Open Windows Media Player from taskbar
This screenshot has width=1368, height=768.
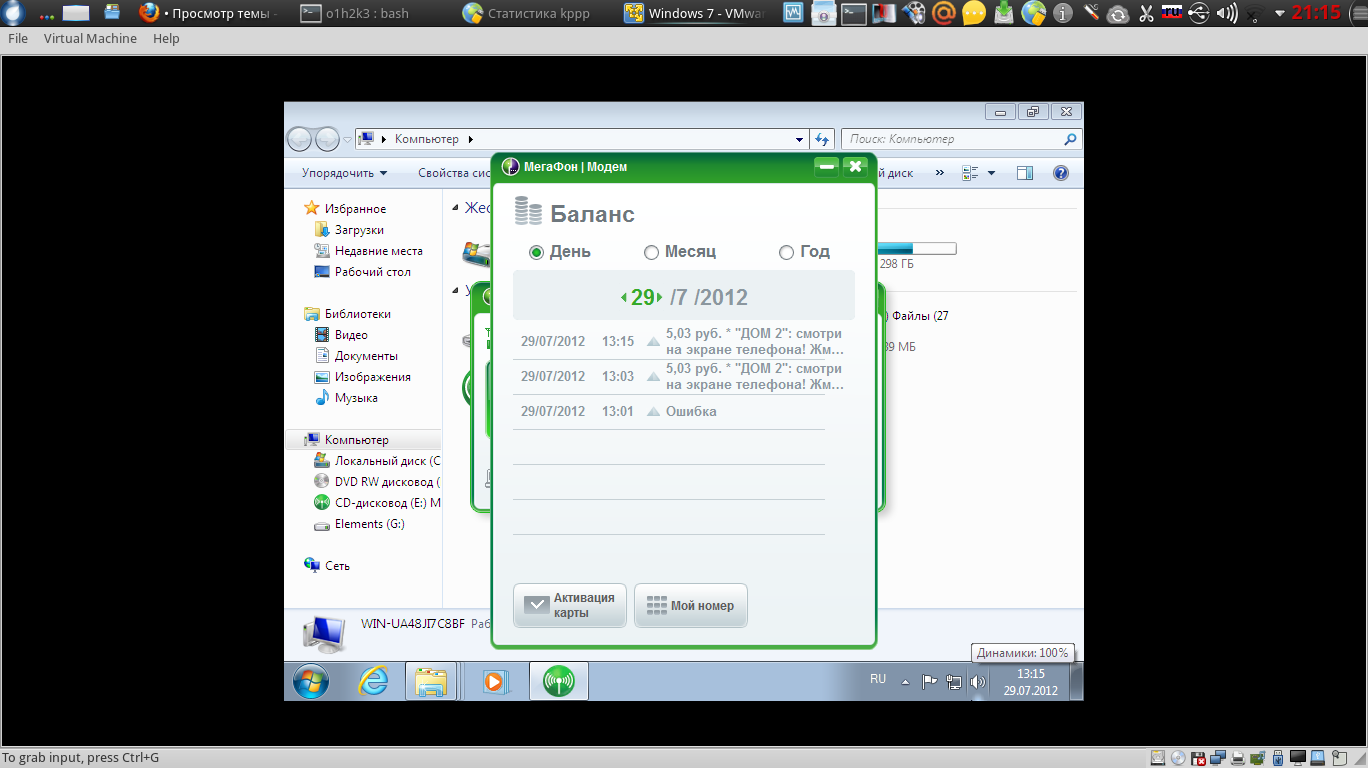pos(494,681)
